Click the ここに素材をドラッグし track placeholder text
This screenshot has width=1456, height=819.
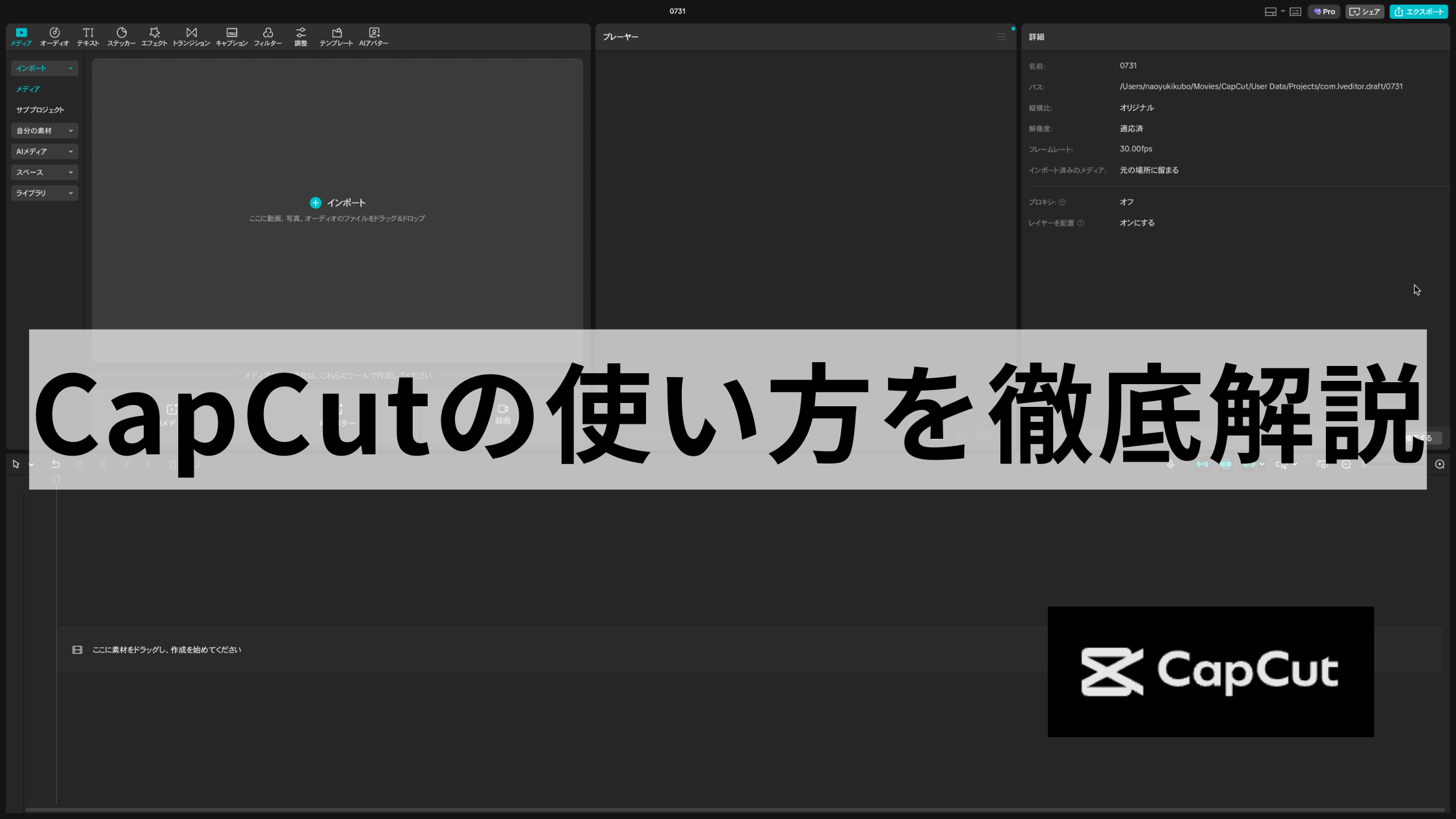166,650
